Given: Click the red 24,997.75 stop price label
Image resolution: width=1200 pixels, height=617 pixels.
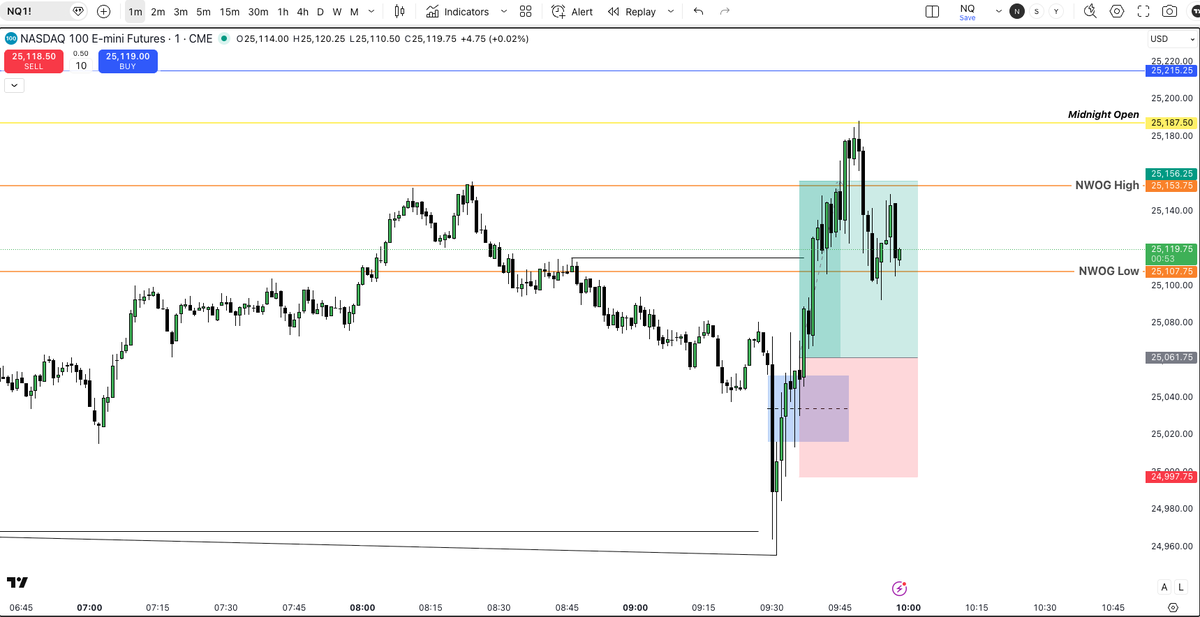Looking at the screenshot, I should click(x=1171, y=477).
